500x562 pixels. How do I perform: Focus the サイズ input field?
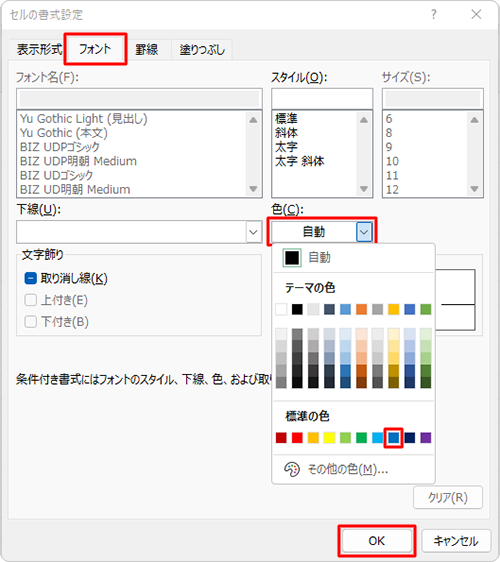click(x=433, y=99)
